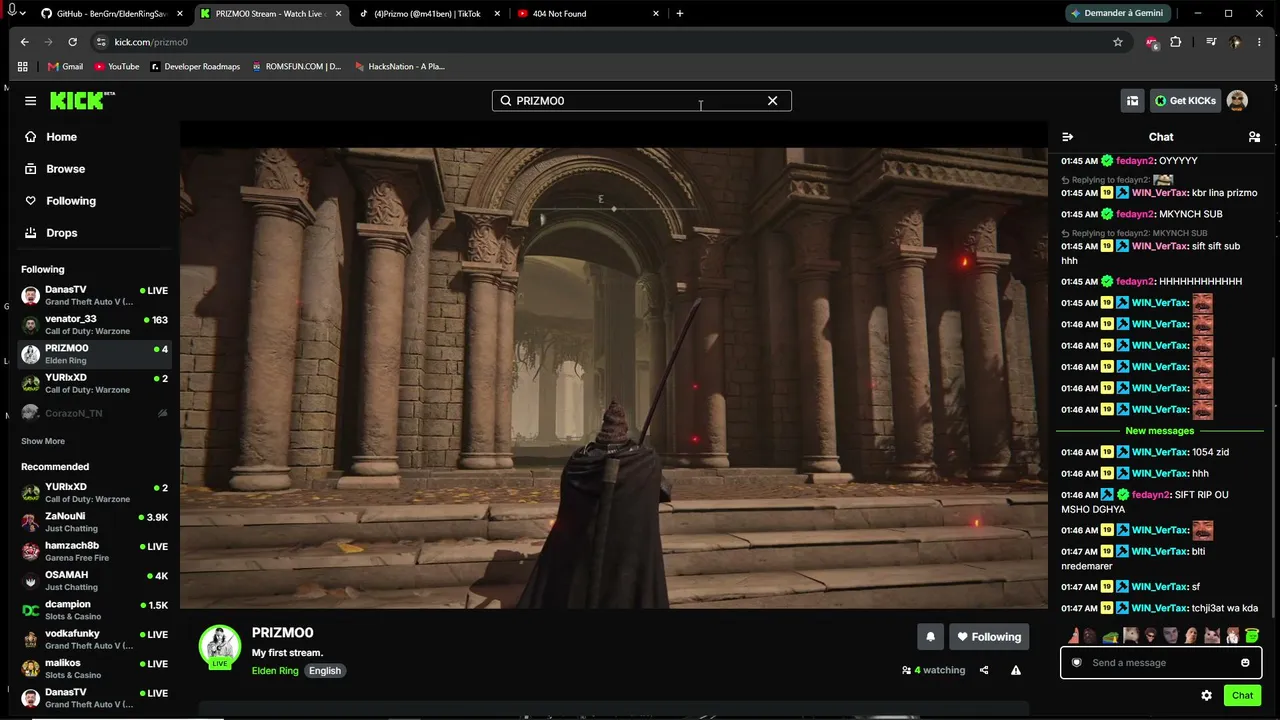This screenshot has height=720, width=1280.
Task: Send message with the green Chat button
Action: coord(1242,695)
